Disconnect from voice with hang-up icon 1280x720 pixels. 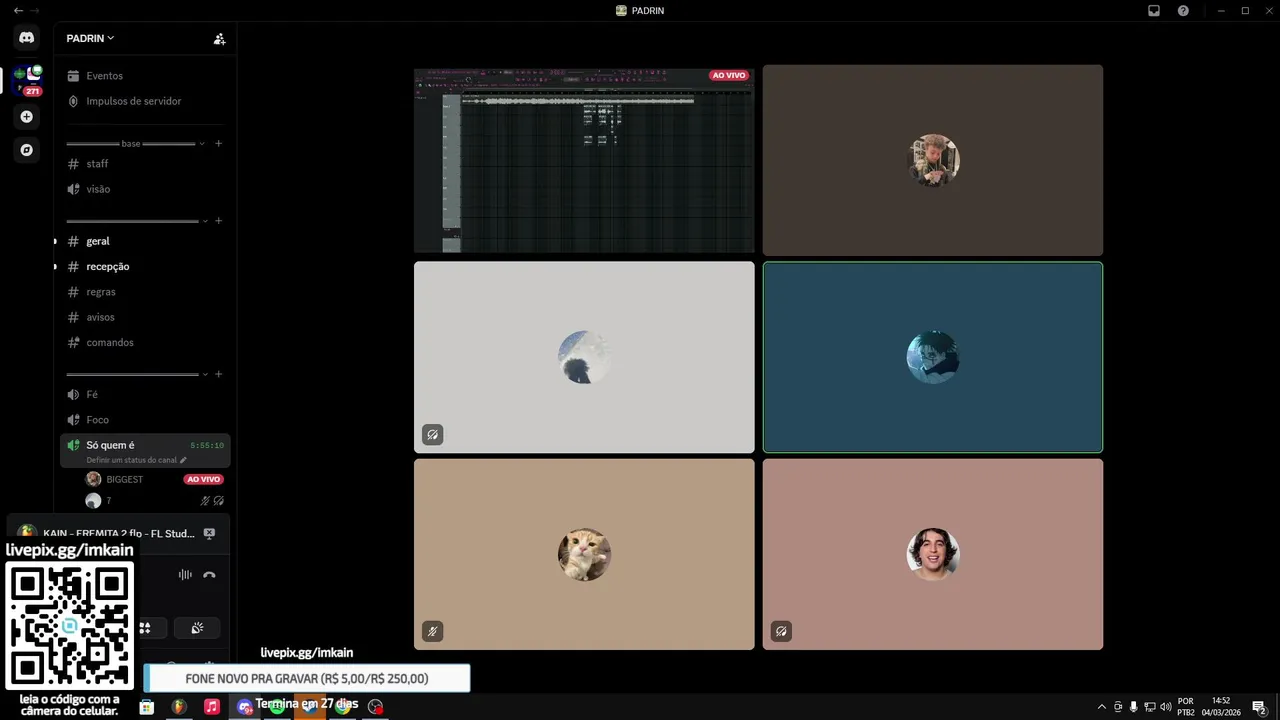209,575
